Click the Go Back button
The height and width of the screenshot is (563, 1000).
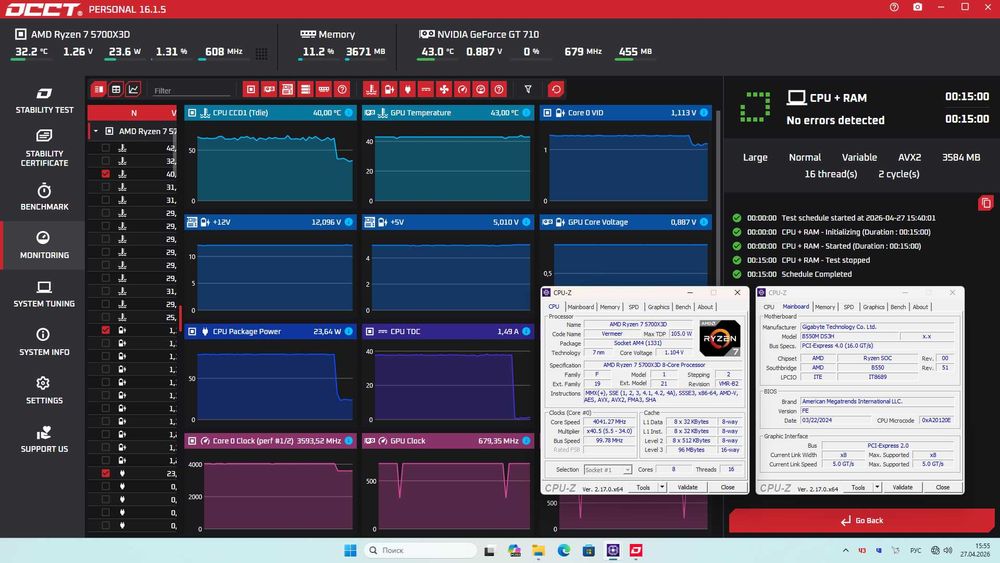862,520
